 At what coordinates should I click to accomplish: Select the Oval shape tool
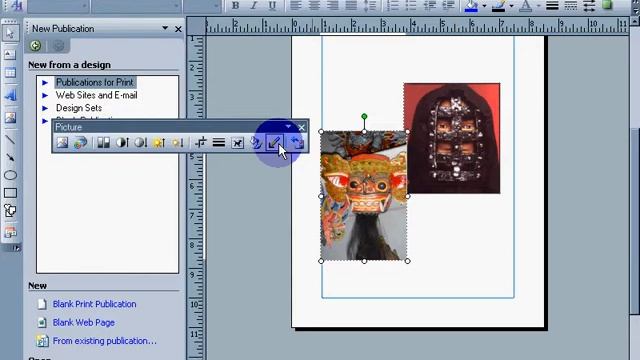pos(10,175)
